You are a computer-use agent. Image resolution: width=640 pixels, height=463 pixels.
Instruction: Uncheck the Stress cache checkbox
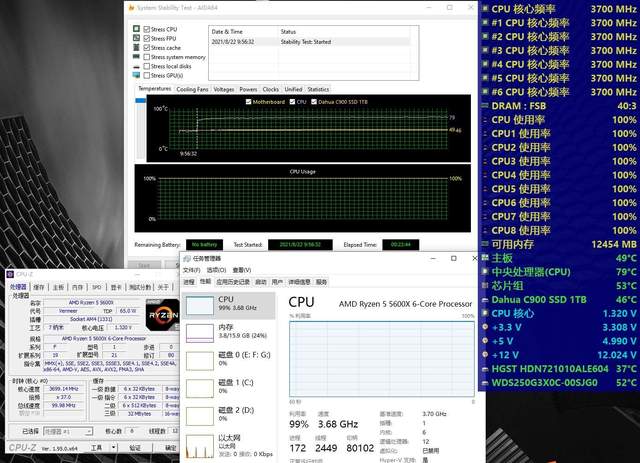[147, 47]
